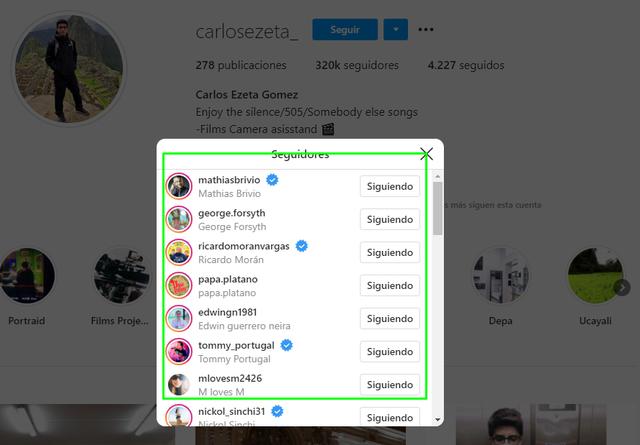Screen dimensions: 640x445
Task: Open the nickol_sinchi31 username link
Action: click(231, 411)
